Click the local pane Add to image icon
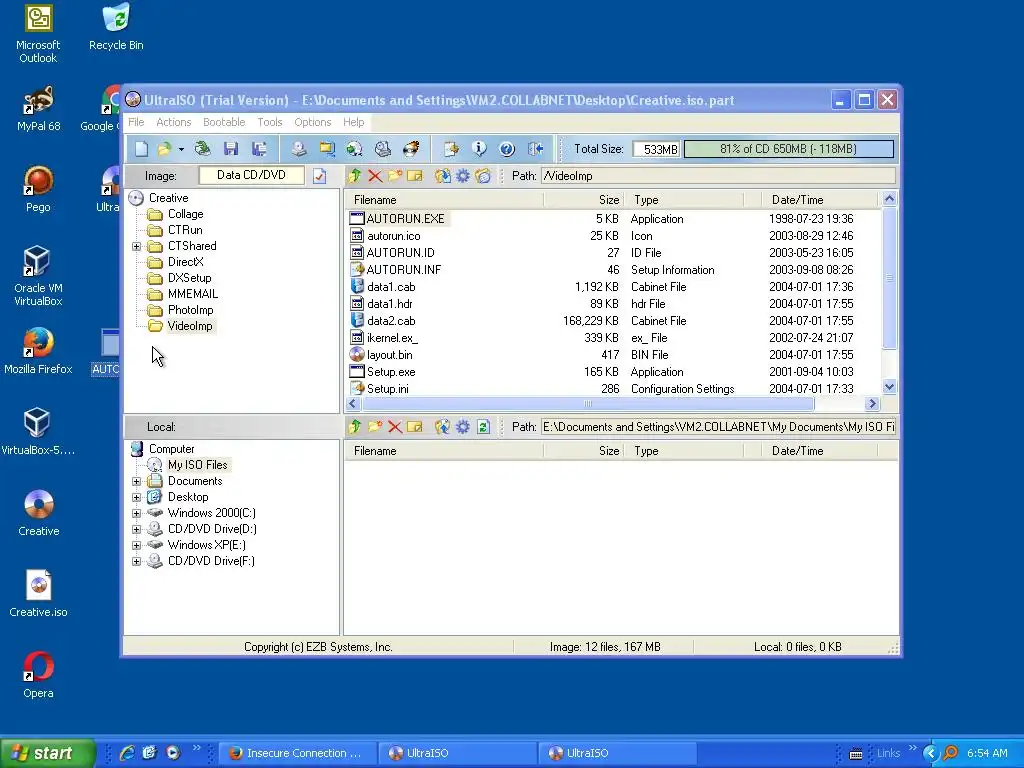Image resolution: width=1024 pixels, height=768 pixels. (442, 426)
